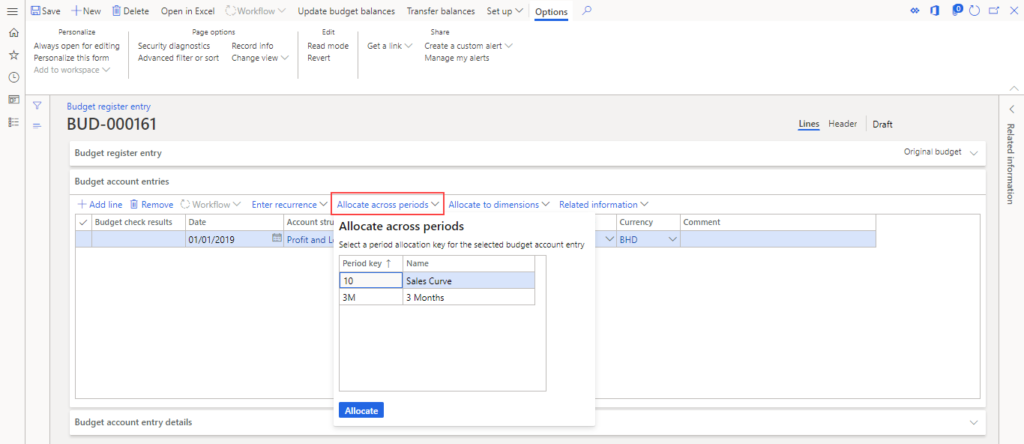Viewport: 1024px width, 444px height.
Task: Toggle the select-all checkmark column header
Action: click(83, 222)
